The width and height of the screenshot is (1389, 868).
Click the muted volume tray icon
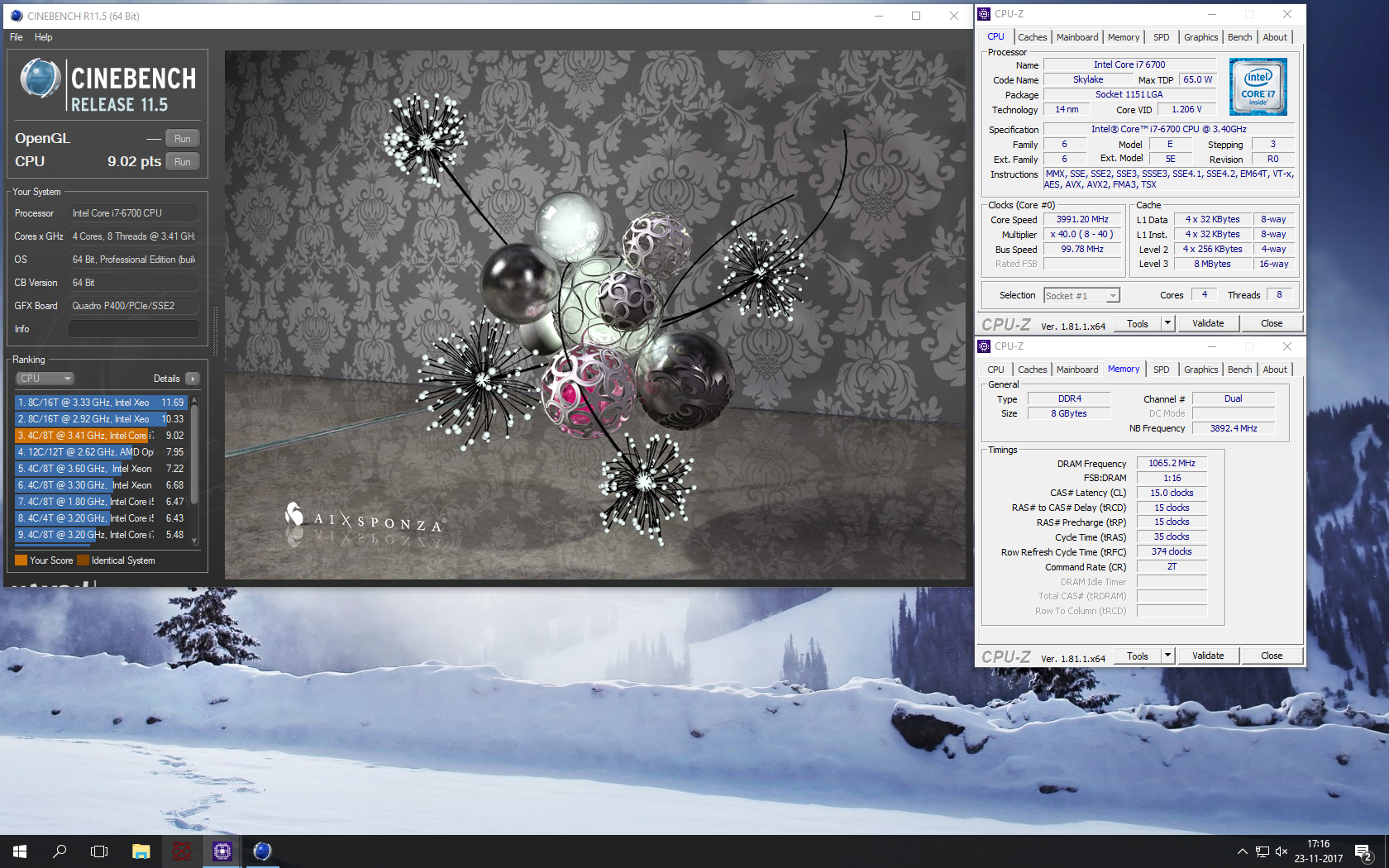coord(1282,851)
